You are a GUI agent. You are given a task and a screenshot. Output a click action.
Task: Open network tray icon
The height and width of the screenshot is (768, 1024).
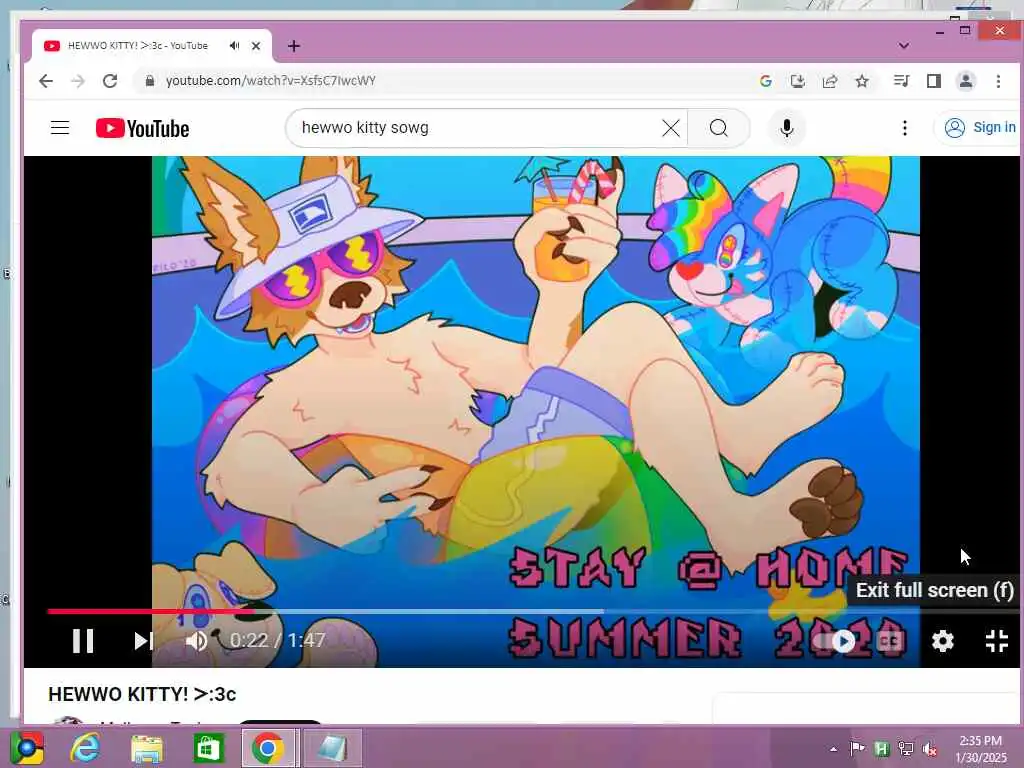(906, 749)
